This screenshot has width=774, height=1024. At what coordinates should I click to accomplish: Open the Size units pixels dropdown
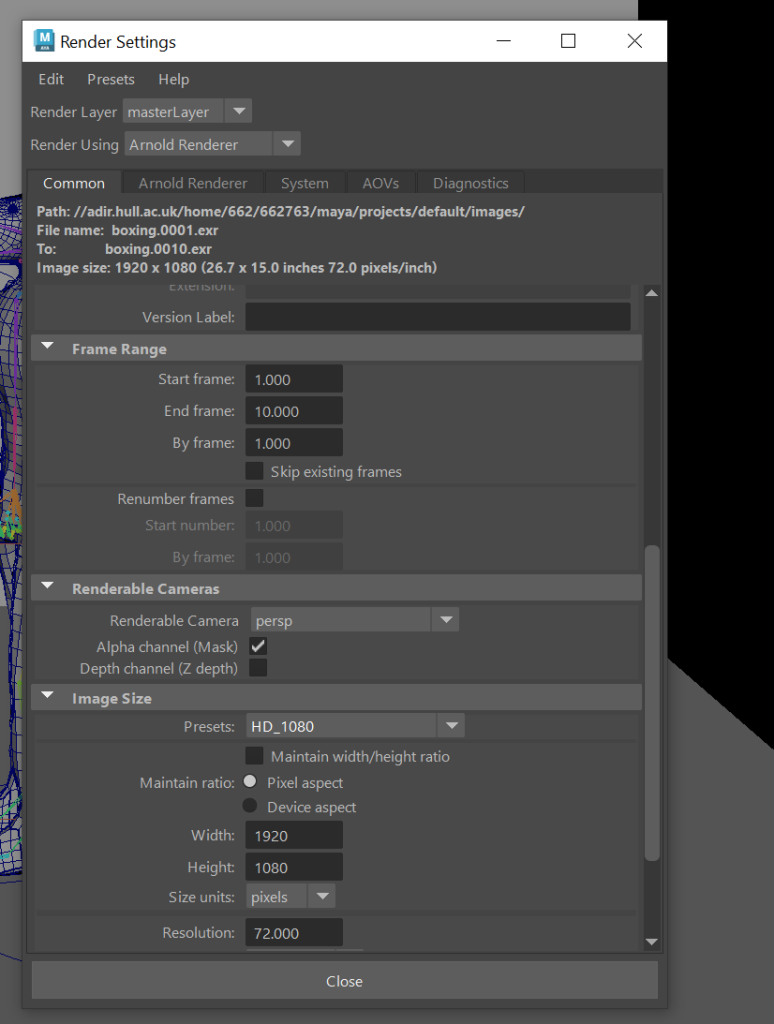(291, 897)
